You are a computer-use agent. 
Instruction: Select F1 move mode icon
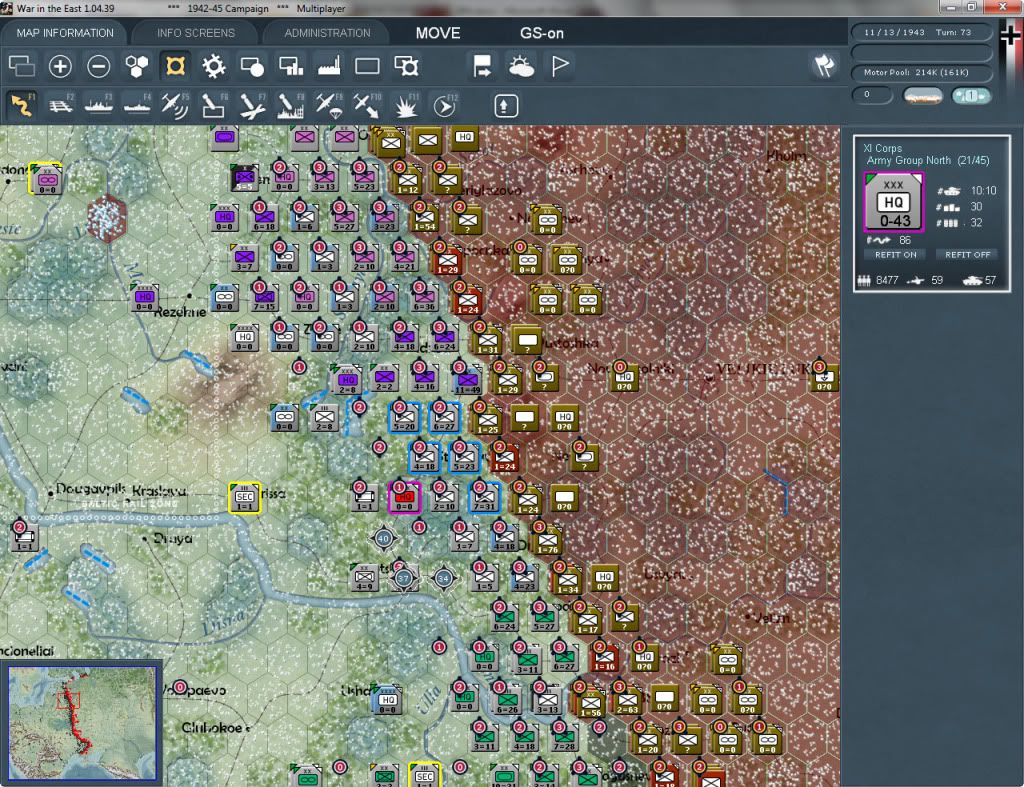pos(22,105)
